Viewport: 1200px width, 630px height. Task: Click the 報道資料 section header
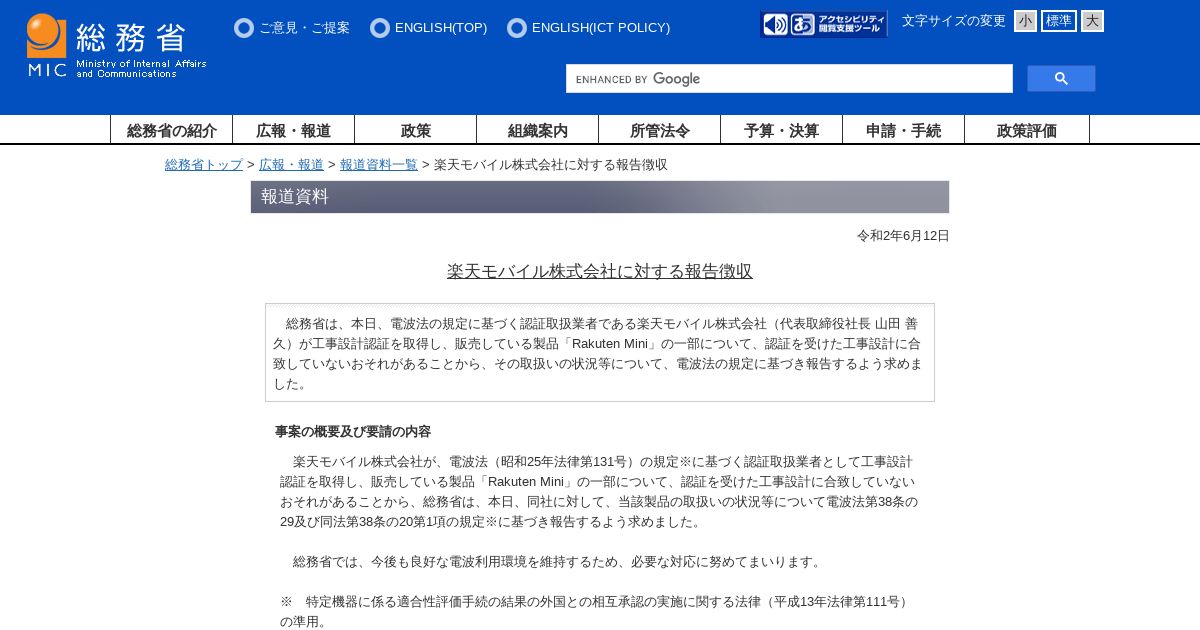coord(600,197)
